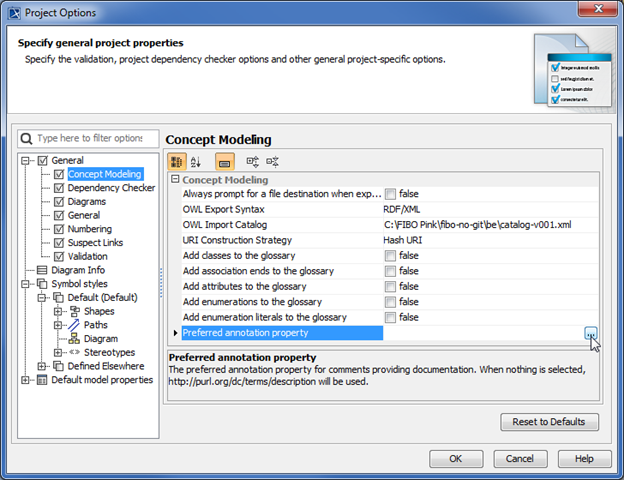Click the OWL Import Catalog path value
Viewport: 624px width, 480px height.
[478, 225]
